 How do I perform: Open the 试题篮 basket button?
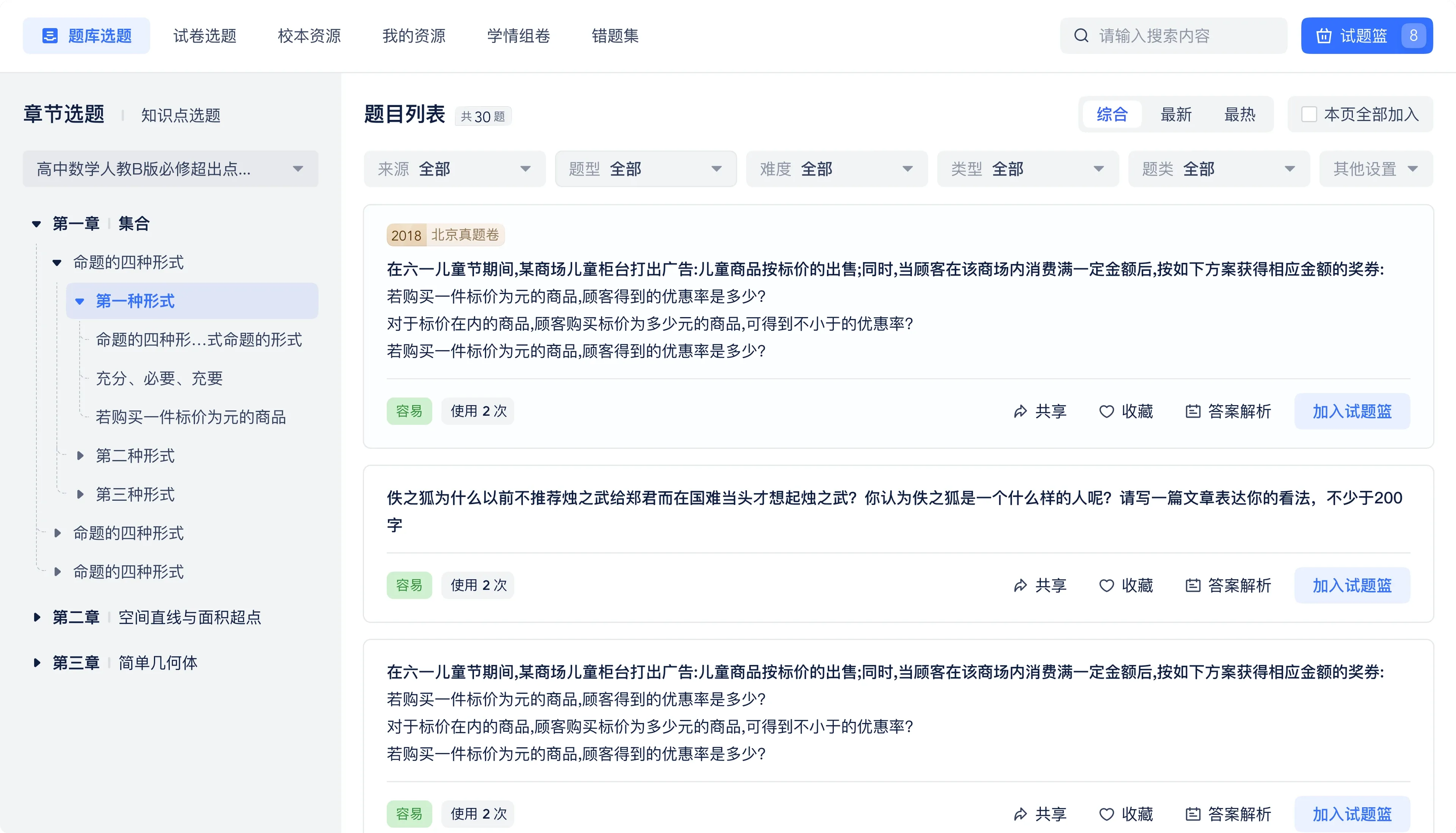[x=1367, y=36]
